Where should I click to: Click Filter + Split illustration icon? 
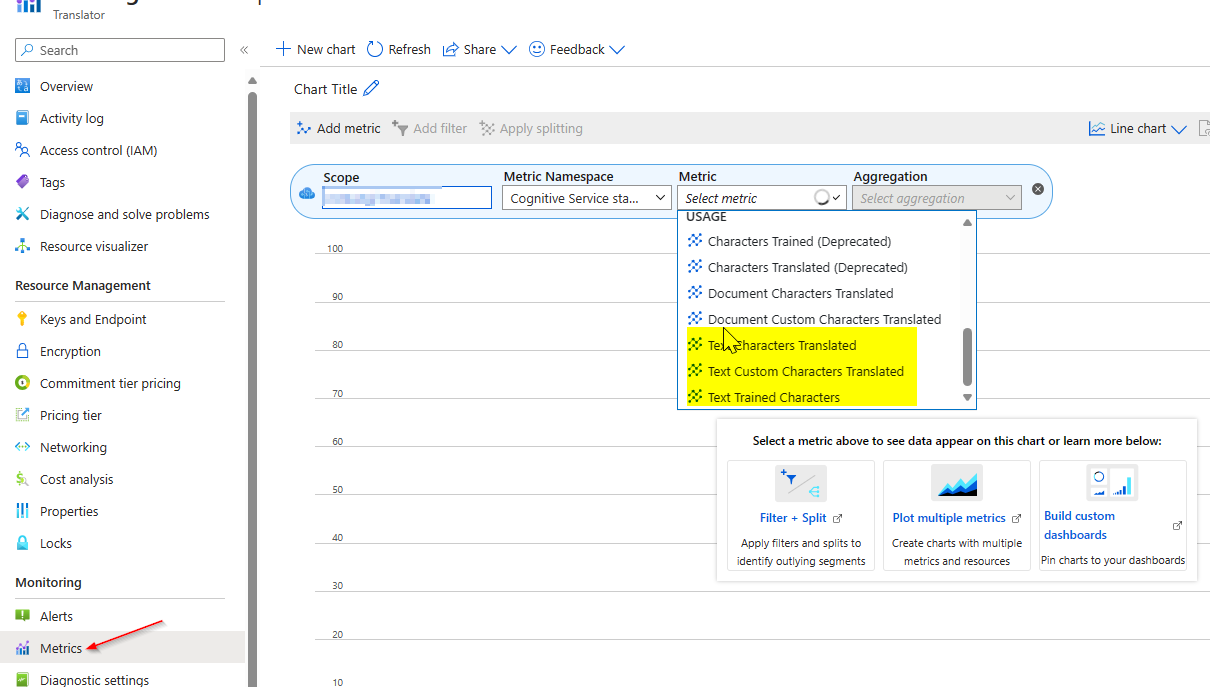[x=800, y=484]
